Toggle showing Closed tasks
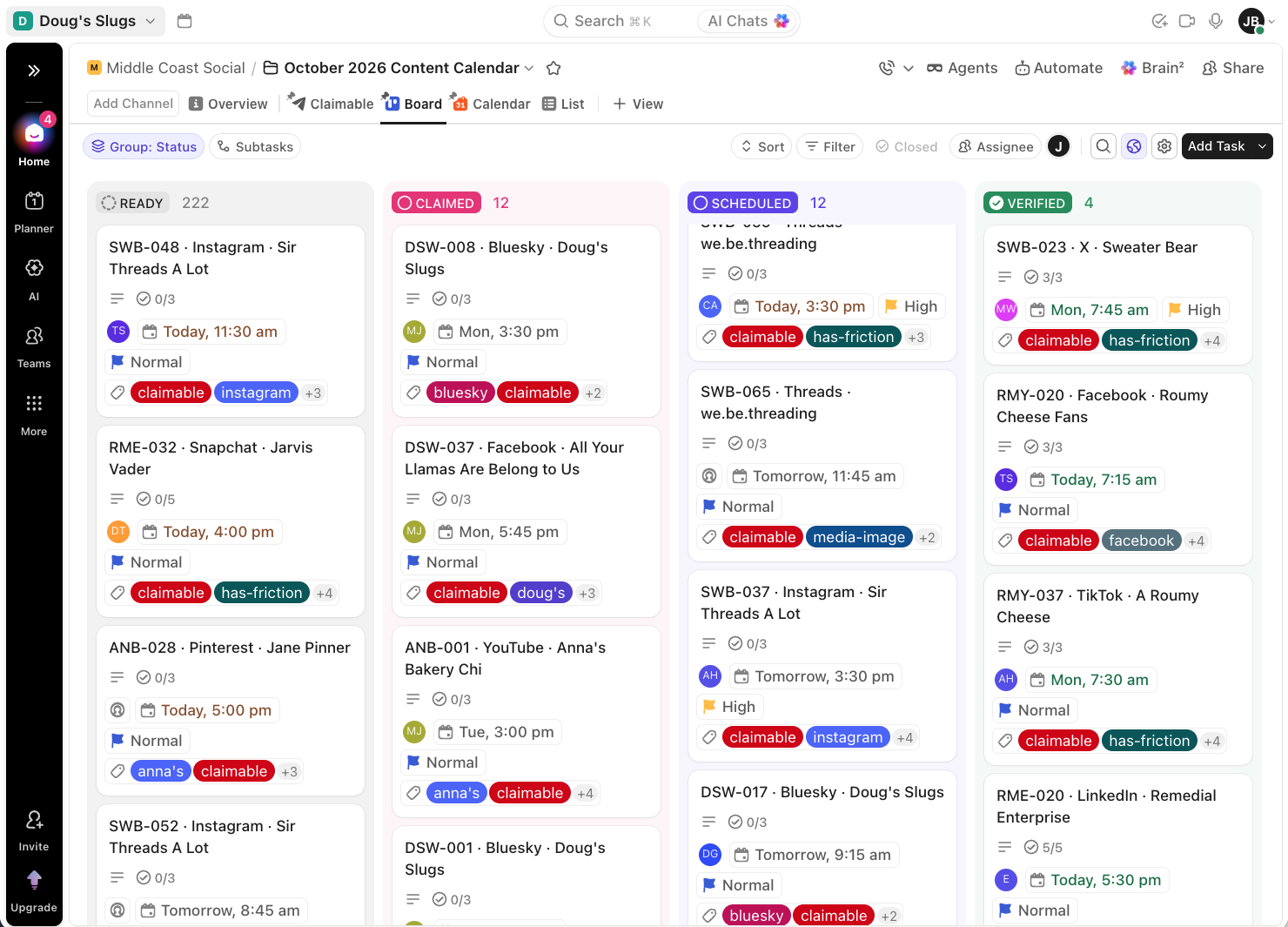Screen dimensions: 1288x927 coord(907,147)
